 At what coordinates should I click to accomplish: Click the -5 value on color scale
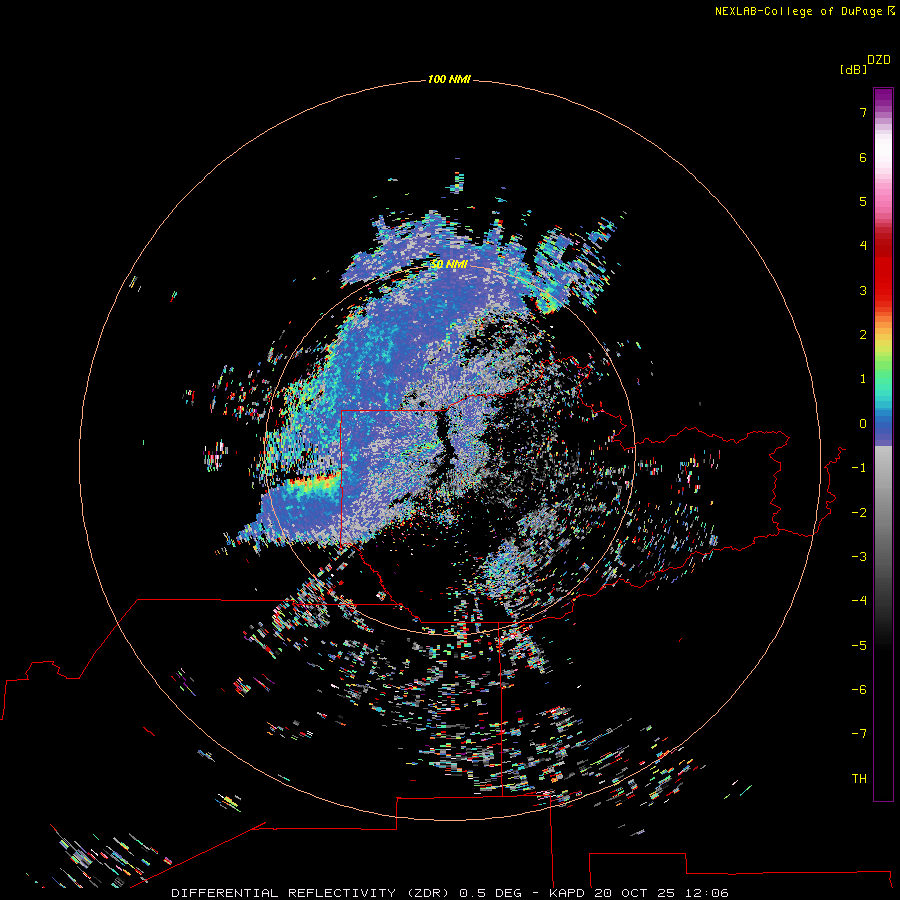point(859,646)
